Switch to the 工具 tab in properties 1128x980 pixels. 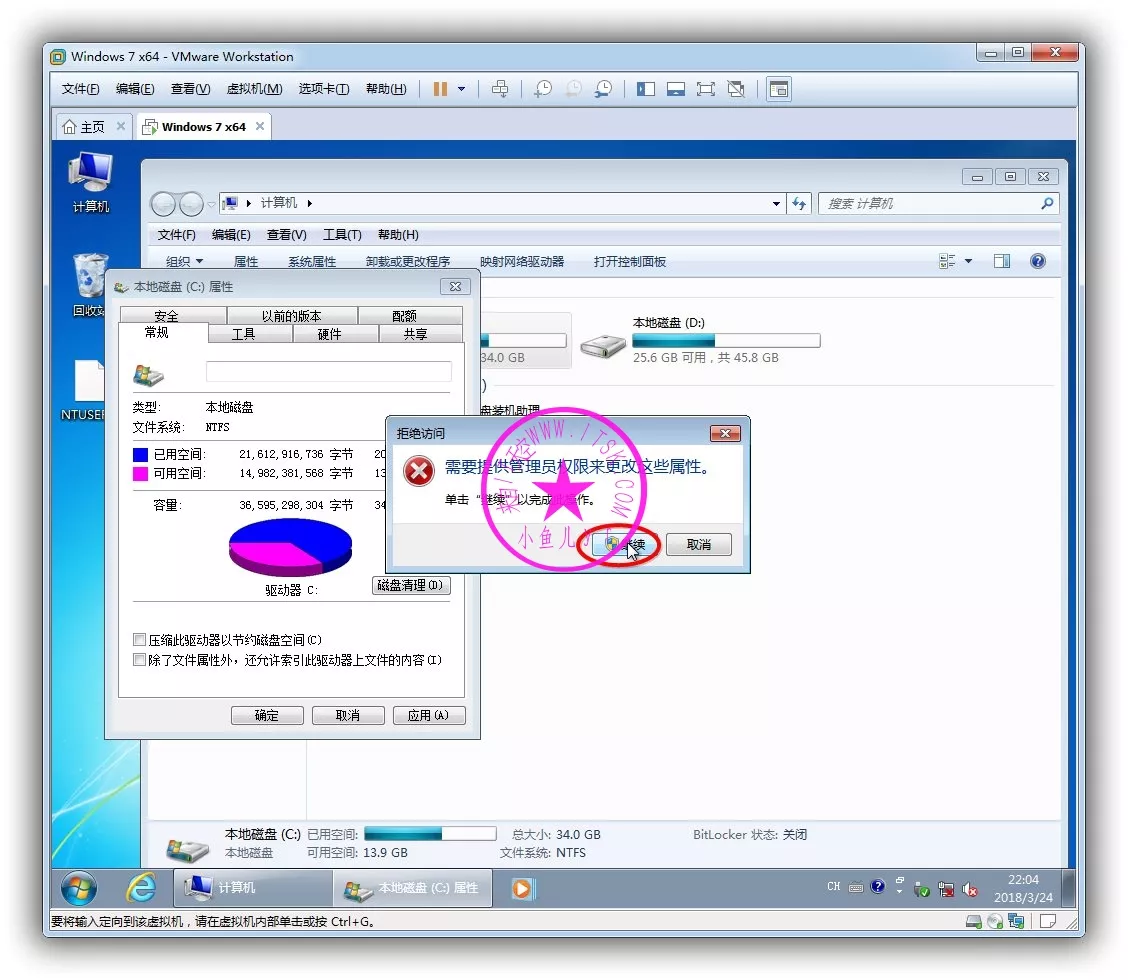click(x=244, y=334)
